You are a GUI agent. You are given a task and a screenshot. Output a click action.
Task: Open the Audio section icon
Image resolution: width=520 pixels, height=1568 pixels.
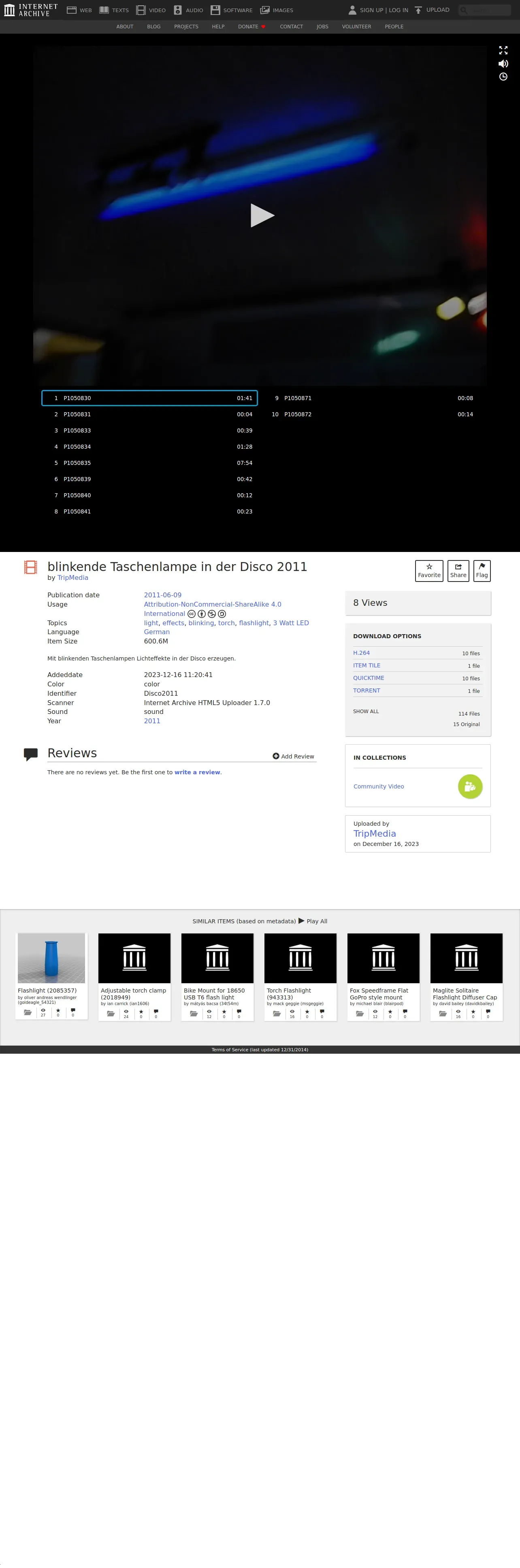[x=178, y=11]
